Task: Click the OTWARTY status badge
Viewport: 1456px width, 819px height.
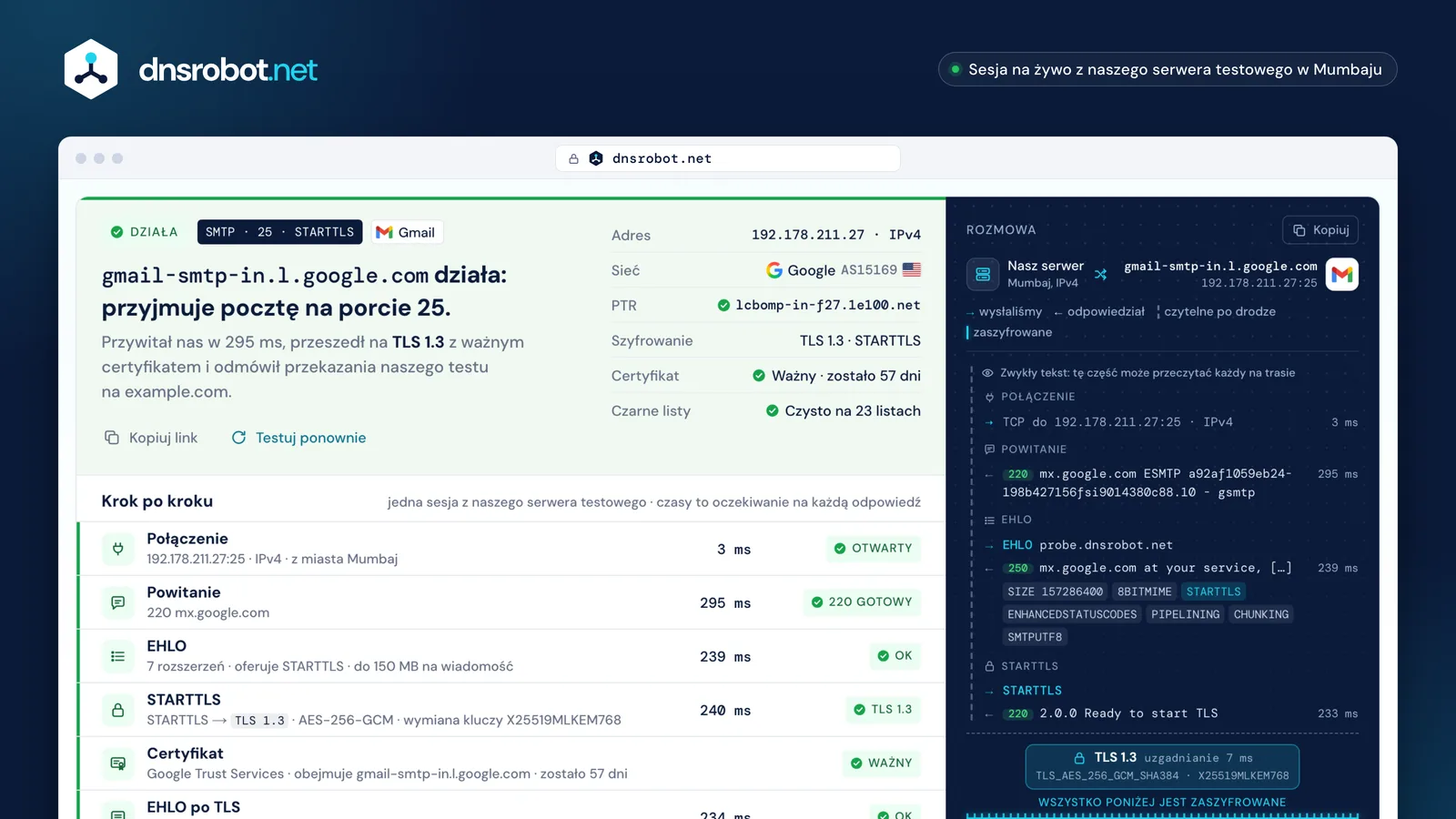Action: pos(874,548)
